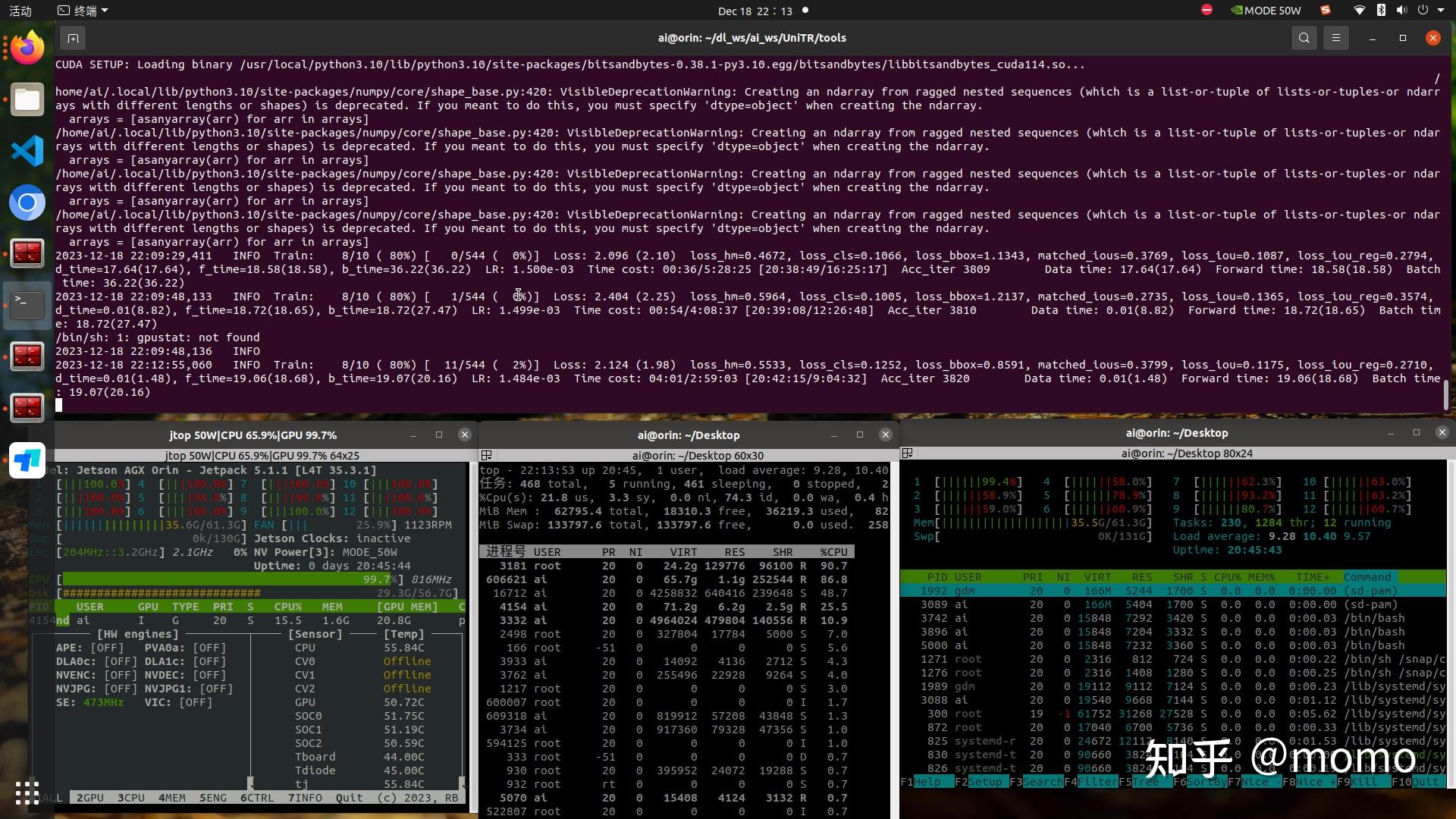Click F10 Quit in htop
The width and height of the screenshot is (1456, 819).
pos(1424,782)
